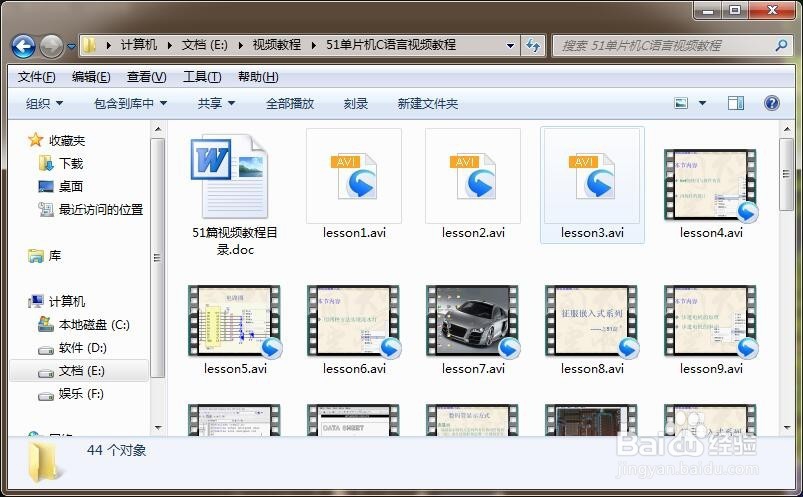Click the file list scroll-down arrow

pyautogui.click(x=786, y=428)
